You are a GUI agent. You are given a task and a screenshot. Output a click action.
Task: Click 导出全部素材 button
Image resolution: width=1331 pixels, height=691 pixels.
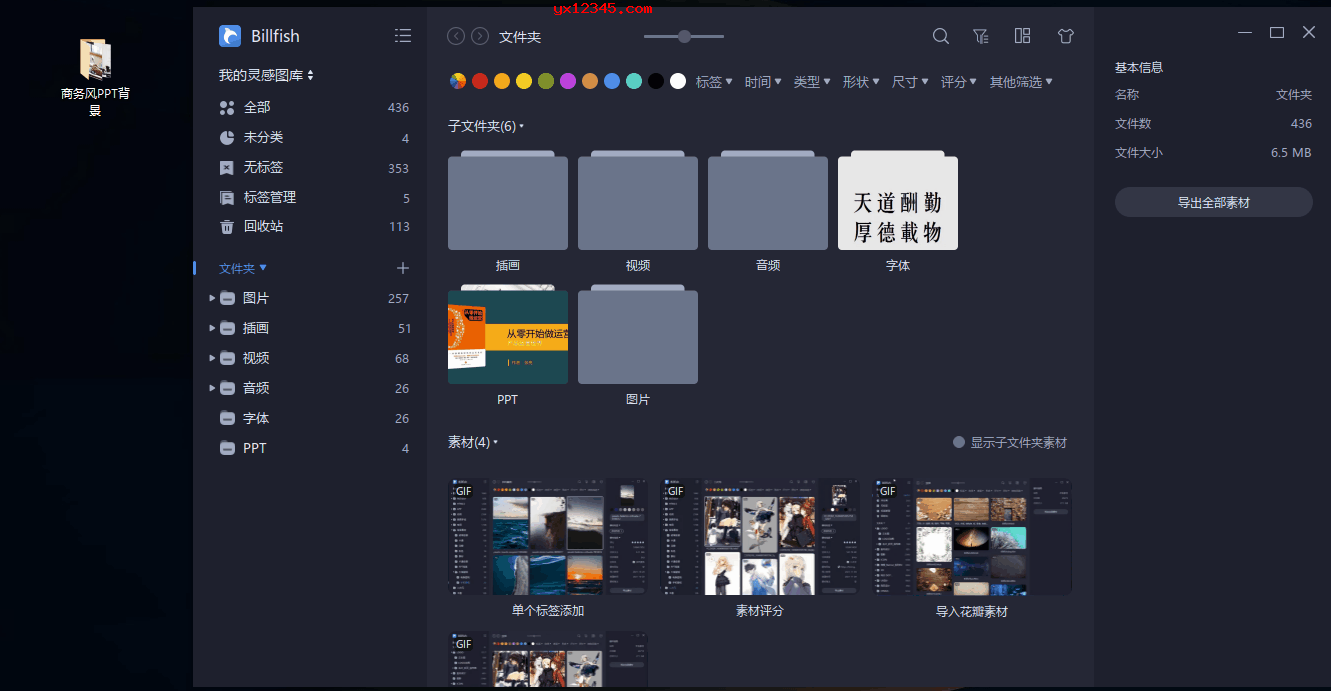click(1213, 202)
